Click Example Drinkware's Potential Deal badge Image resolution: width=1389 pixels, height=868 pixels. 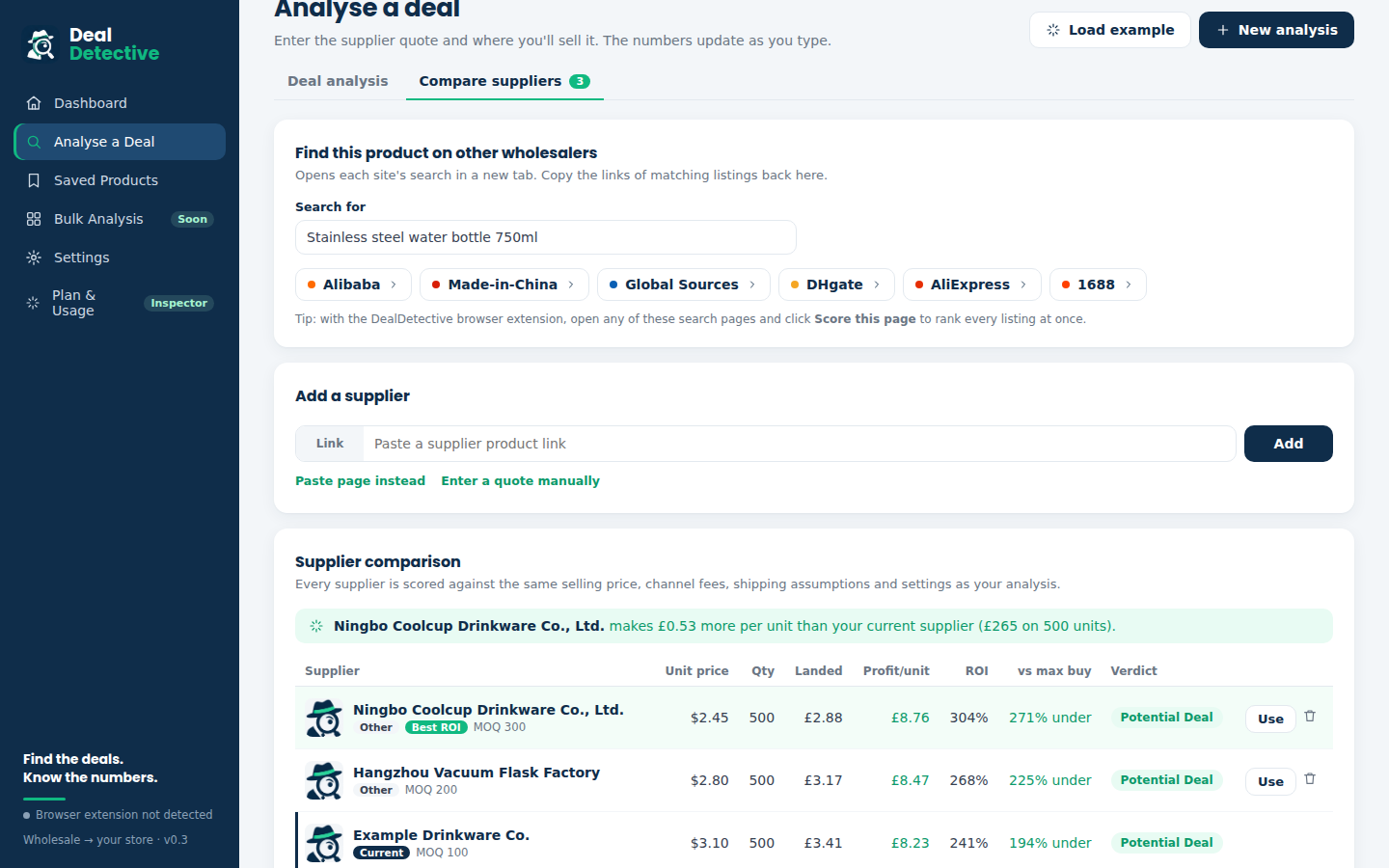click(1166, 843)
